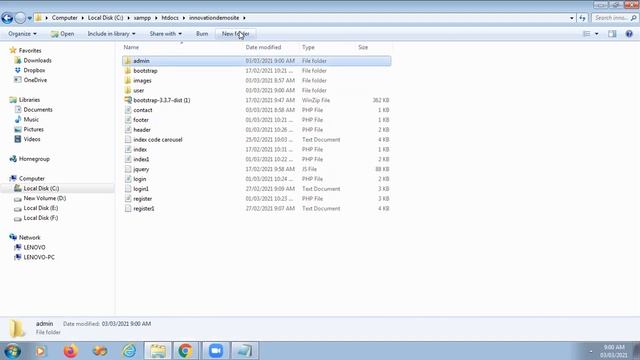Select the index1 PHP file
This screenshot has height=360, width=640.
pos(256,159)
